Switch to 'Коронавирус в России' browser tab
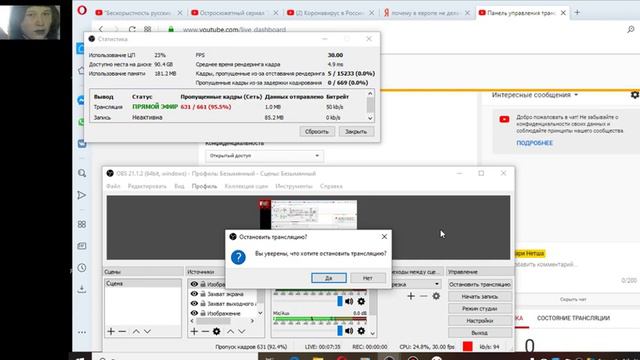The height and width of the screenshot is (360, 640). (x=330, y=13)
